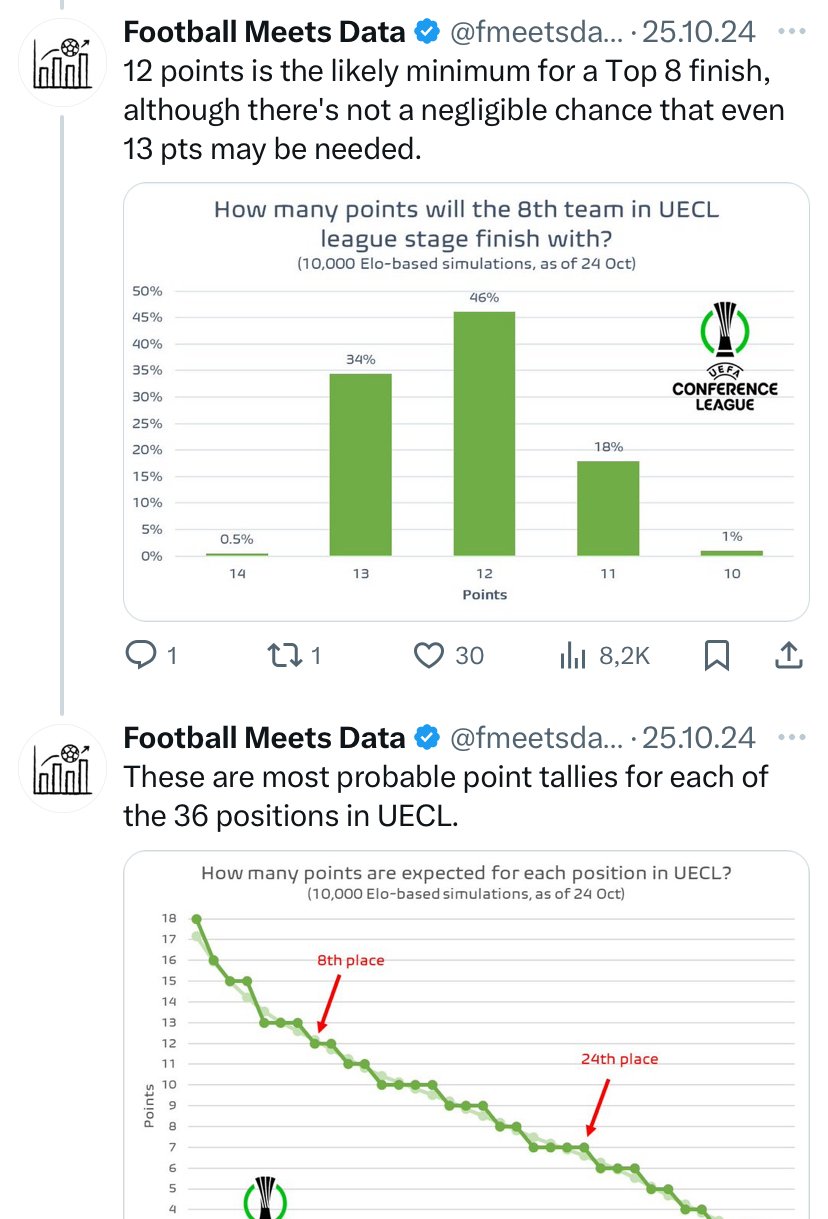Click the 46% bar for 12 points
The image size is (828, 1219).
coord(485,433)
